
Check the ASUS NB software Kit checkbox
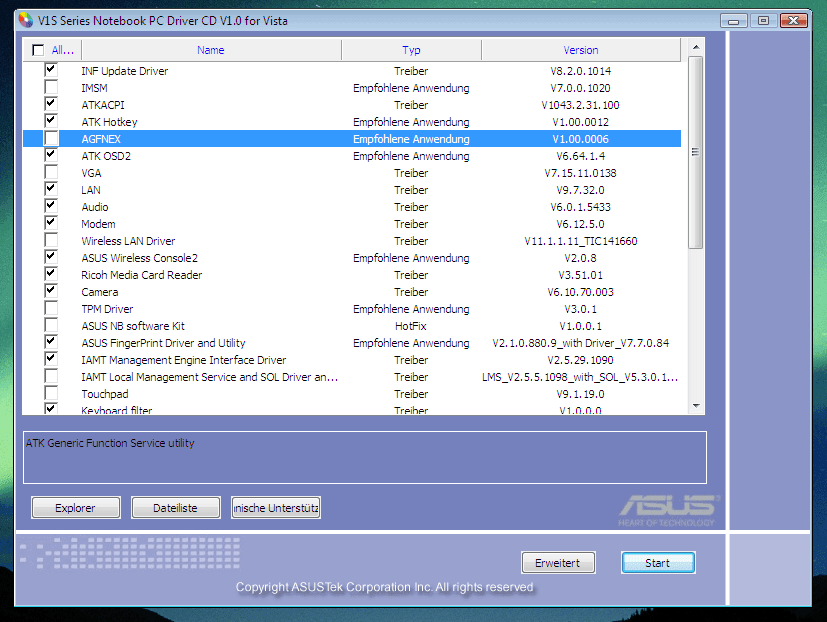(51, 325)
